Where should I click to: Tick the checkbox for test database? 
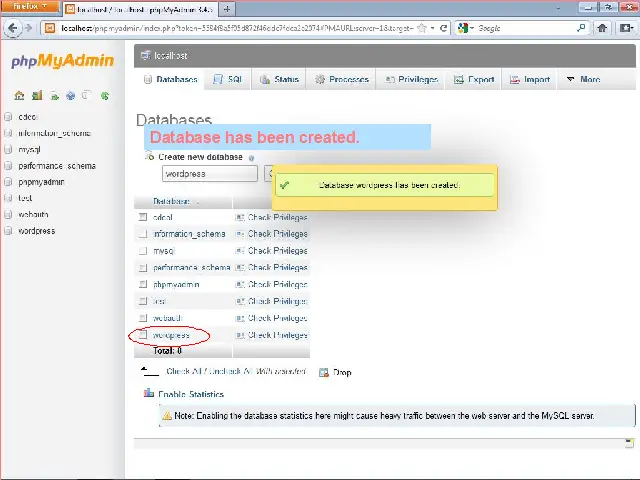click(x=142, y=301)
